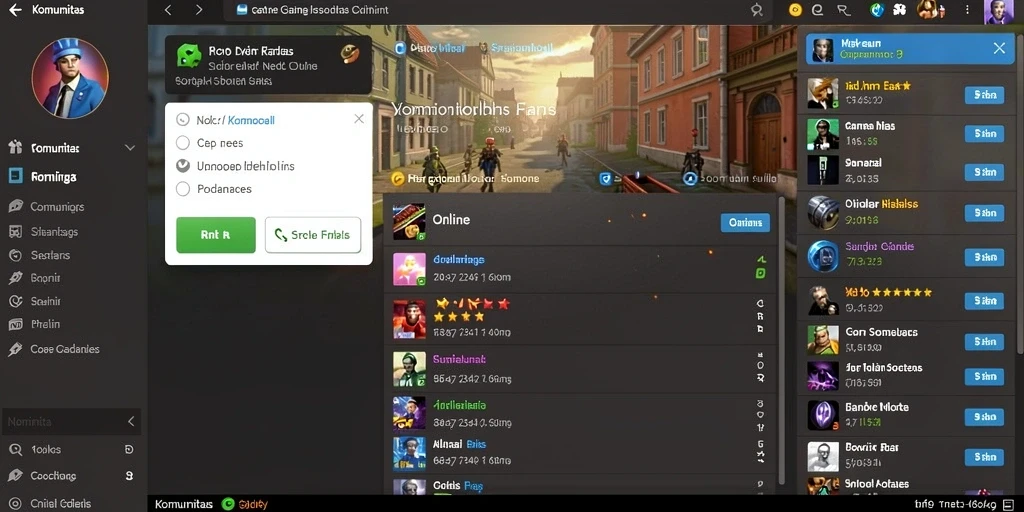This screenshot has height=512, width=1024.
Task: Click the yellow coin icon in top bar
Action: click(x=795, y=10)
